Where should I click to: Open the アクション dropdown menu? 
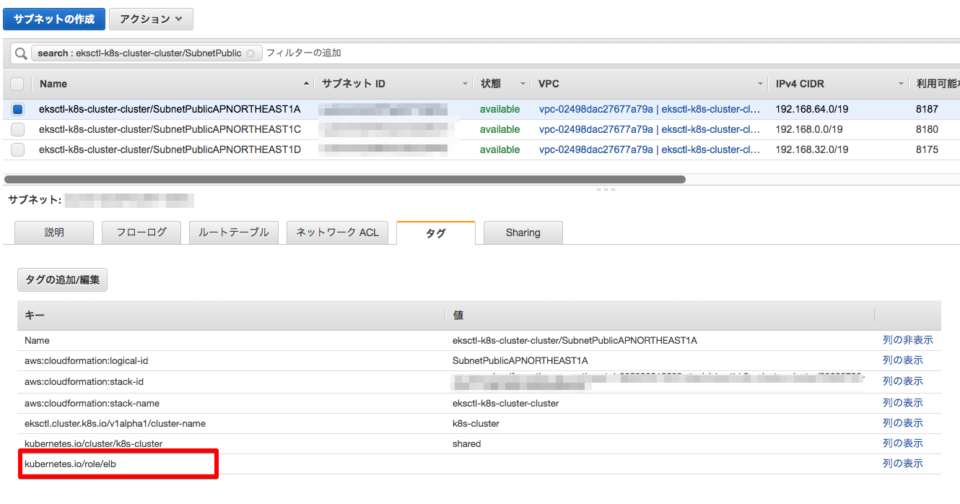click(150, 18)
